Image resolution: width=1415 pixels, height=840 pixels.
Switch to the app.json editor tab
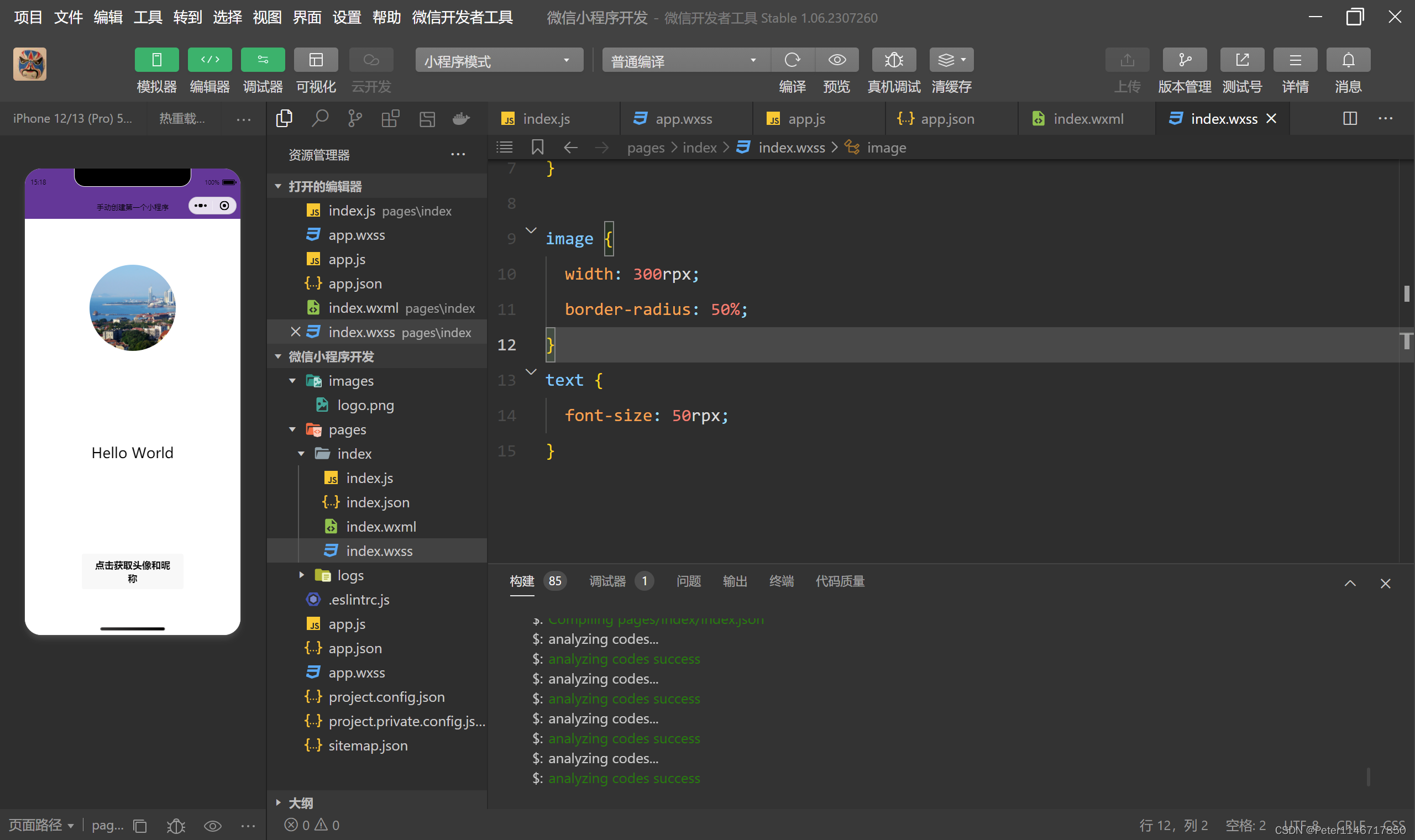tap(947, 119)
